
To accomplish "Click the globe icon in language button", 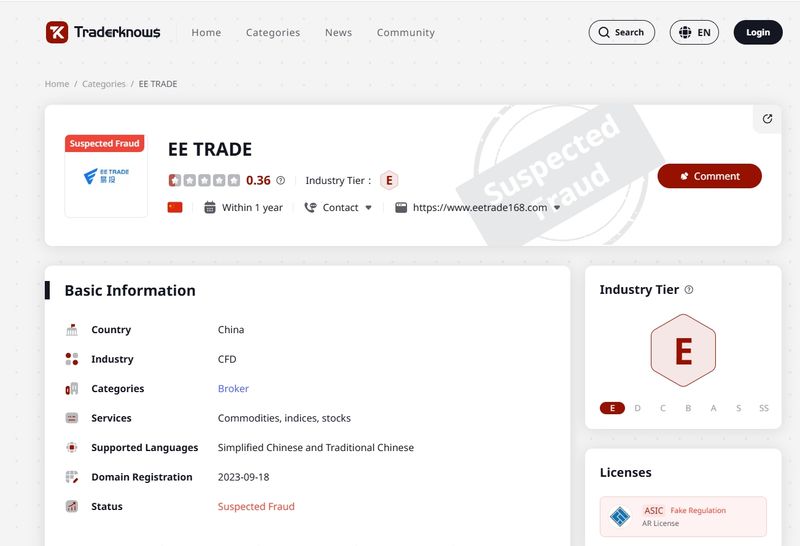I will 685,32.
